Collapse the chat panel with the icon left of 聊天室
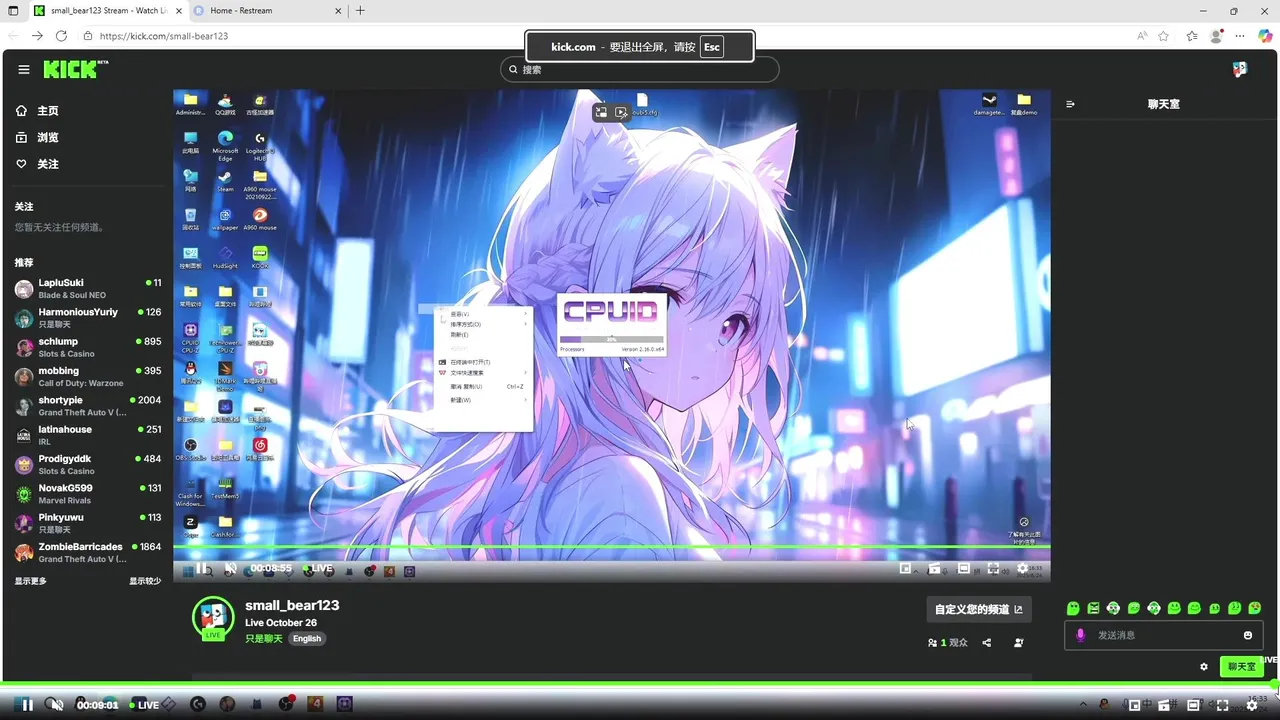Screen dimensions: 1280x720 tap(1070, 104)
